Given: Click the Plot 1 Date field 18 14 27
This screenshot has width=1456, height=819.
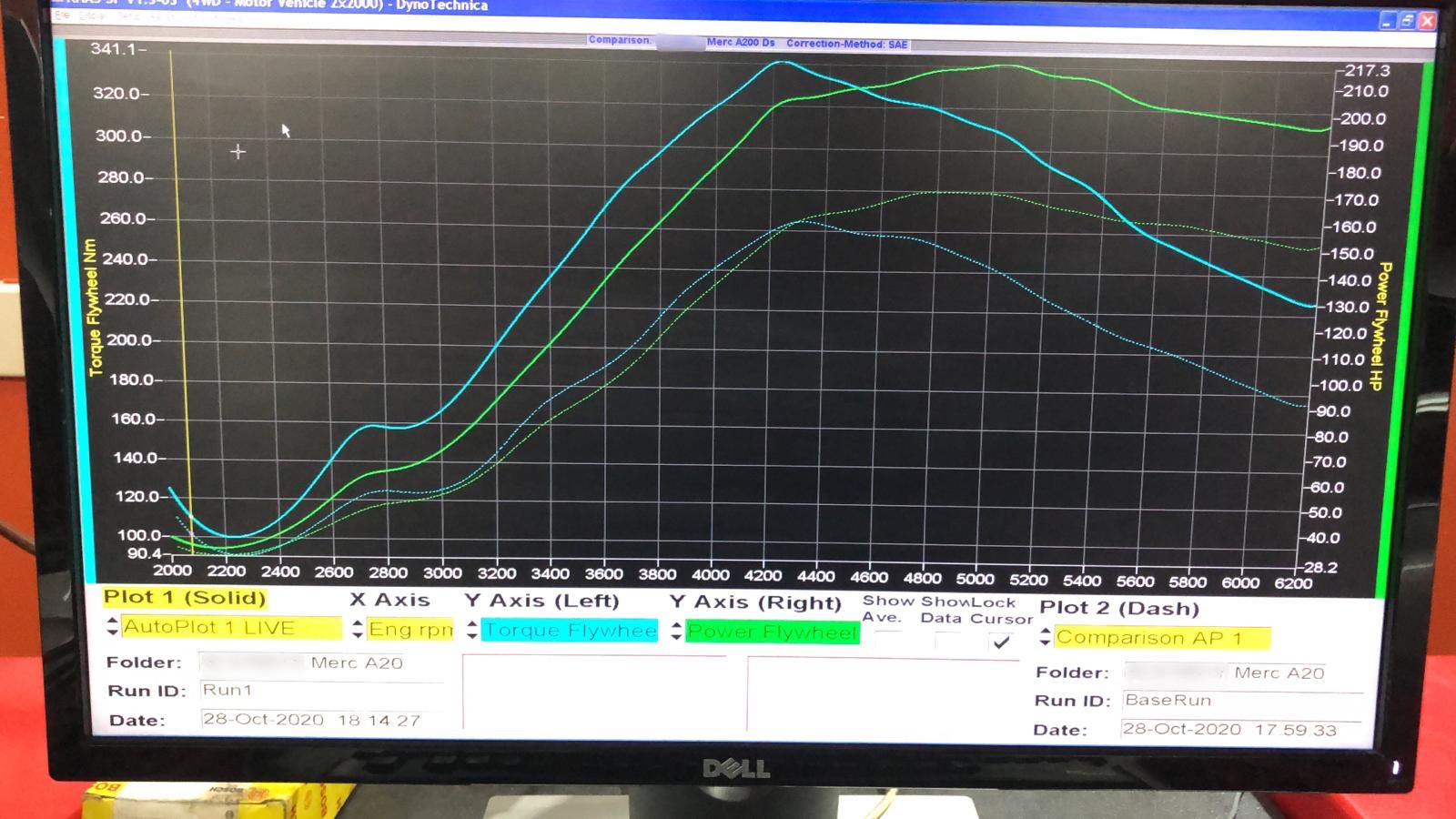Looking at the screenshot, I should click(x=320, y=719).
